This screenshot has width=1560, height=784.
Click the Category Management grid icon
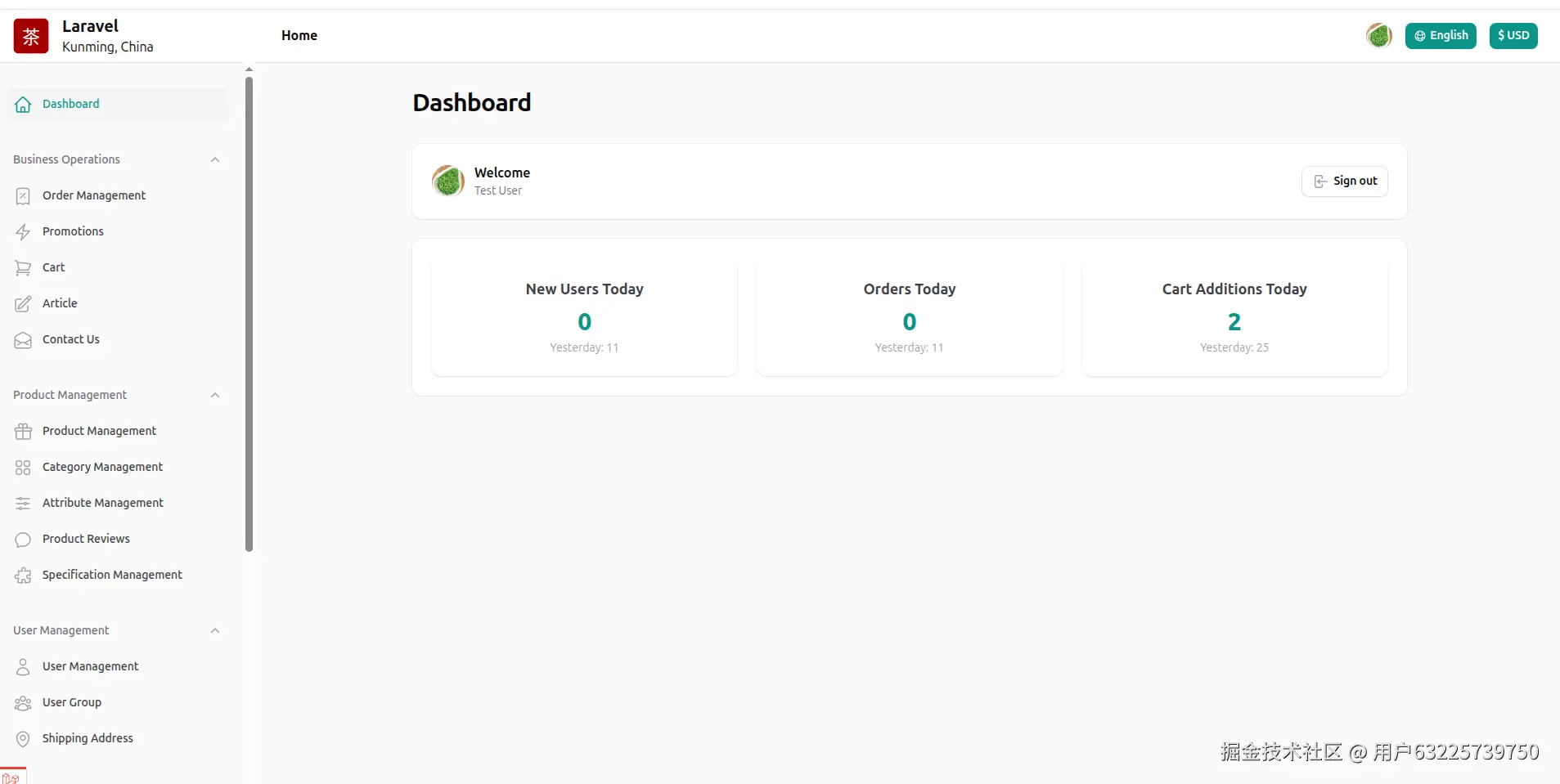point(23,468)
